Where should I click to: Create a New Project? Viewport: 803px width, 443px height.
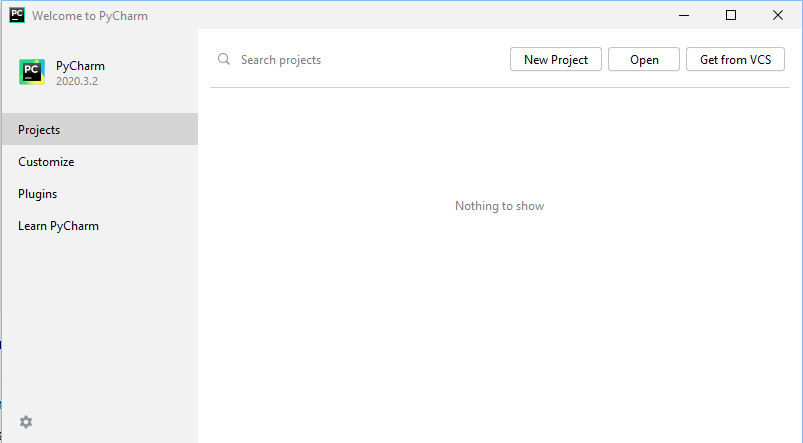coord(556,59)
